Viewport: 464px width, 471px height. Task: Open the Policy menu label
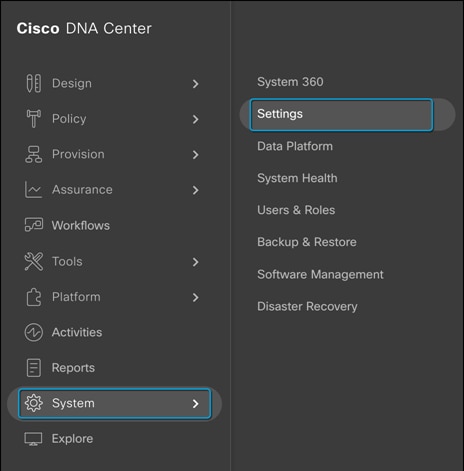[69, 119]
